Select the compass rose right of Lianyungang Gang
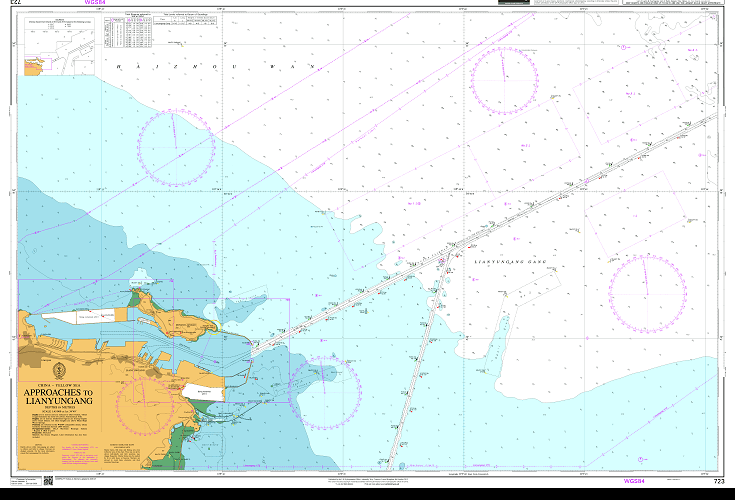 [647, 292]
